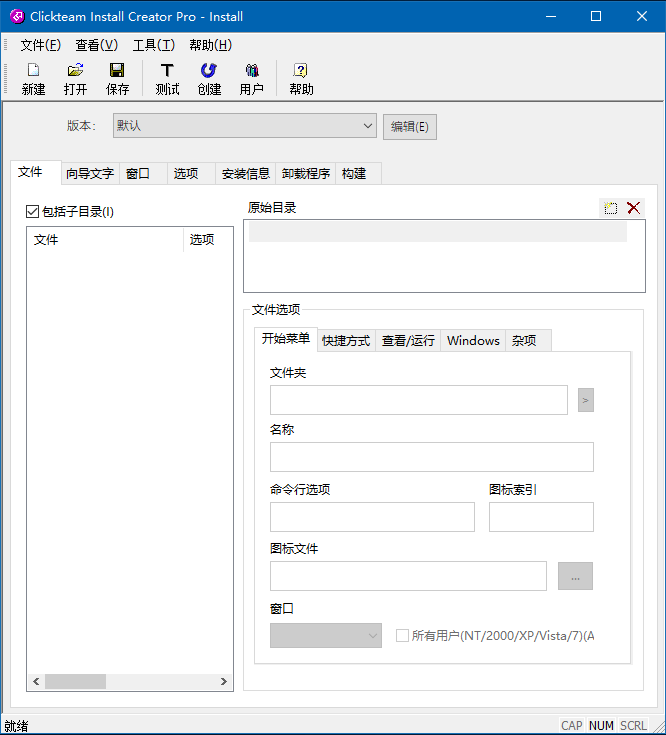Toggle 包括子目录 checkbox
This screenshot has height=735, width=666.
click(x=32, y=211)
